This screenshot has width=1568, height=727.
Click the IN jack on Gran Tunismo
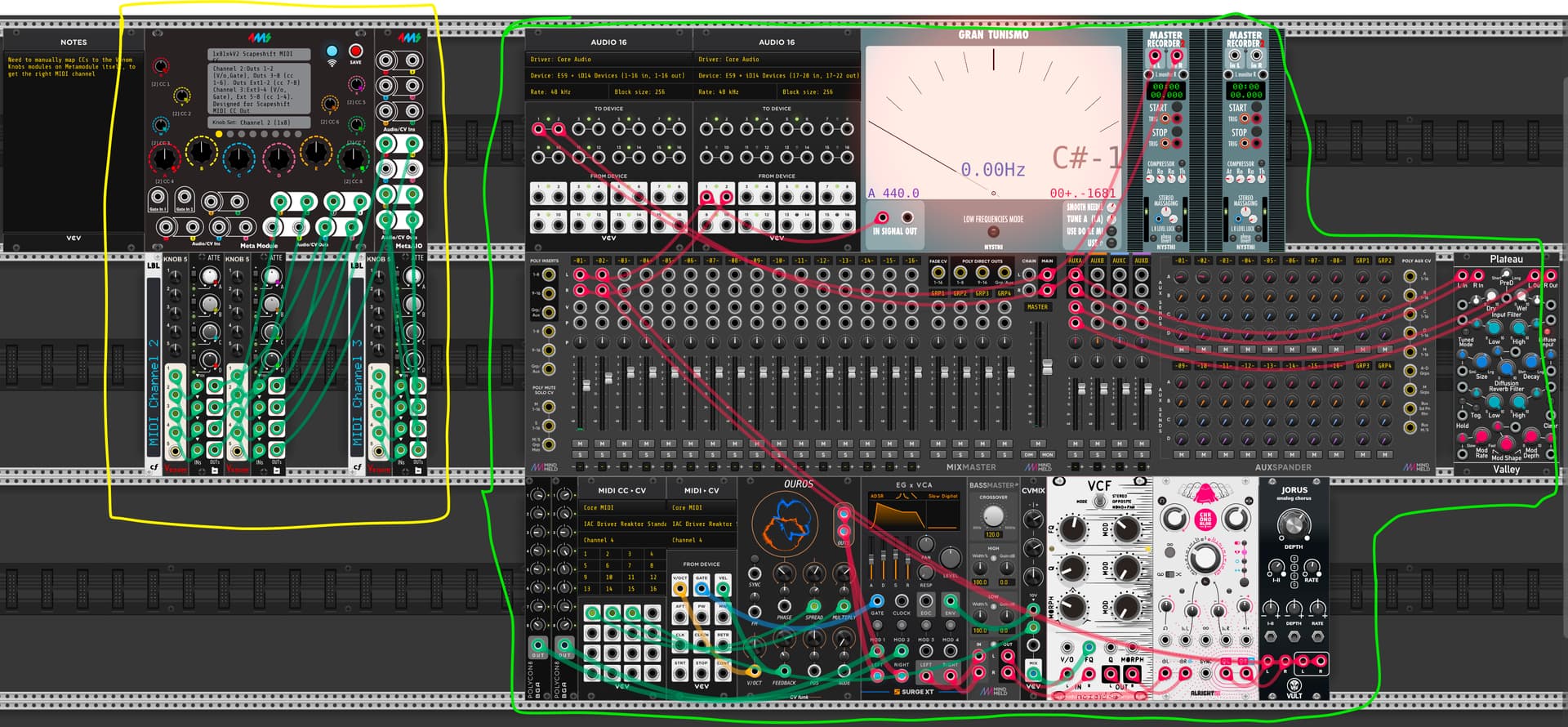tap(883, 217)
